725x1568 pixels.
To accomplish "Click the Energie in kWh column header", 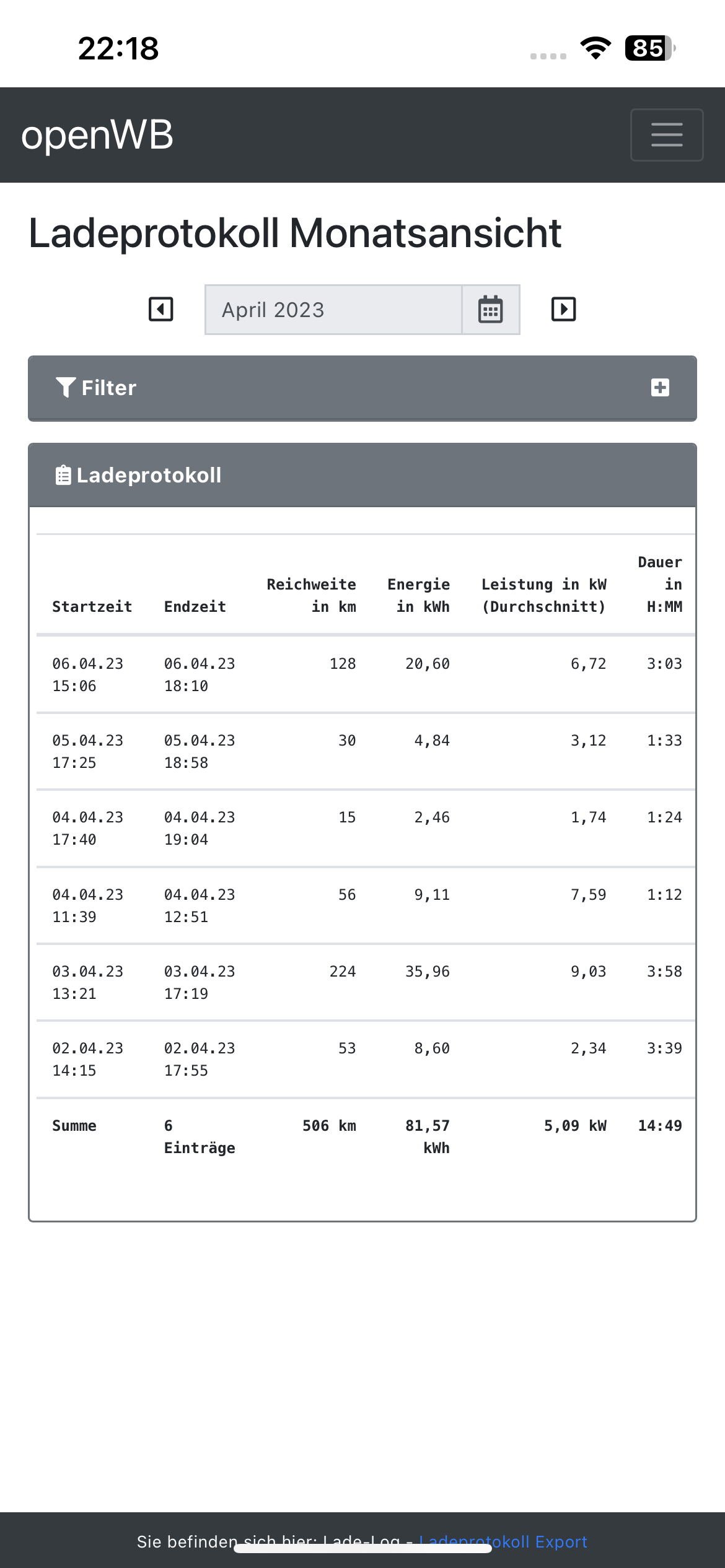I will (x=419, y=595).
